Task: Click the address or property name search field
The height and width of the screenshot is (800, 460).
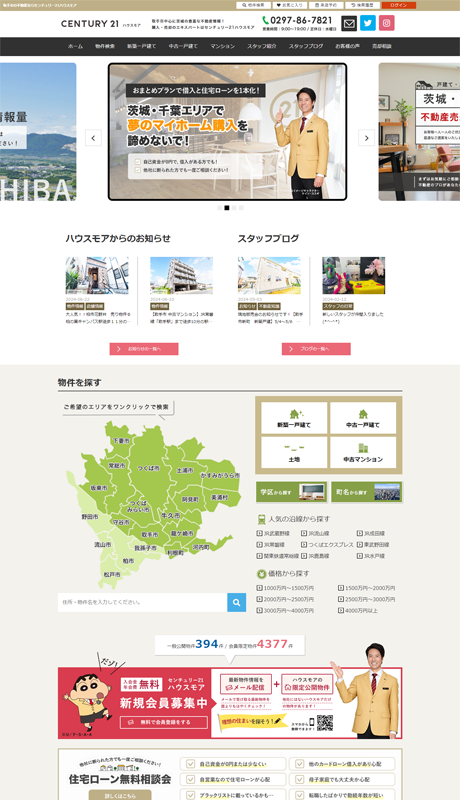Action: pos(142,603)
